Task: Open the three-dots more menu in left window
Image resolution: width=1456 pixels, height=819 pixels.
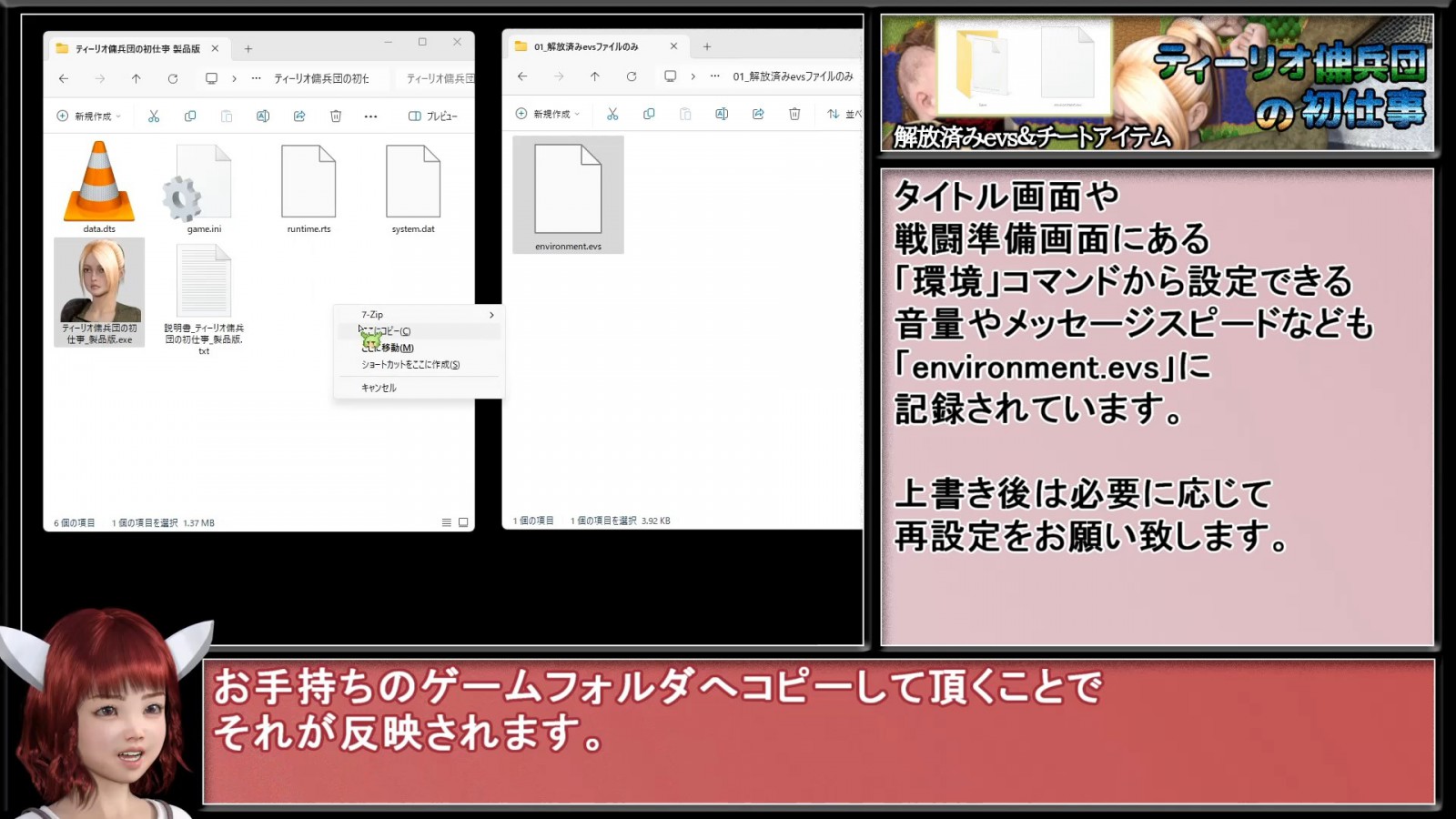Action: pos(370,116)
